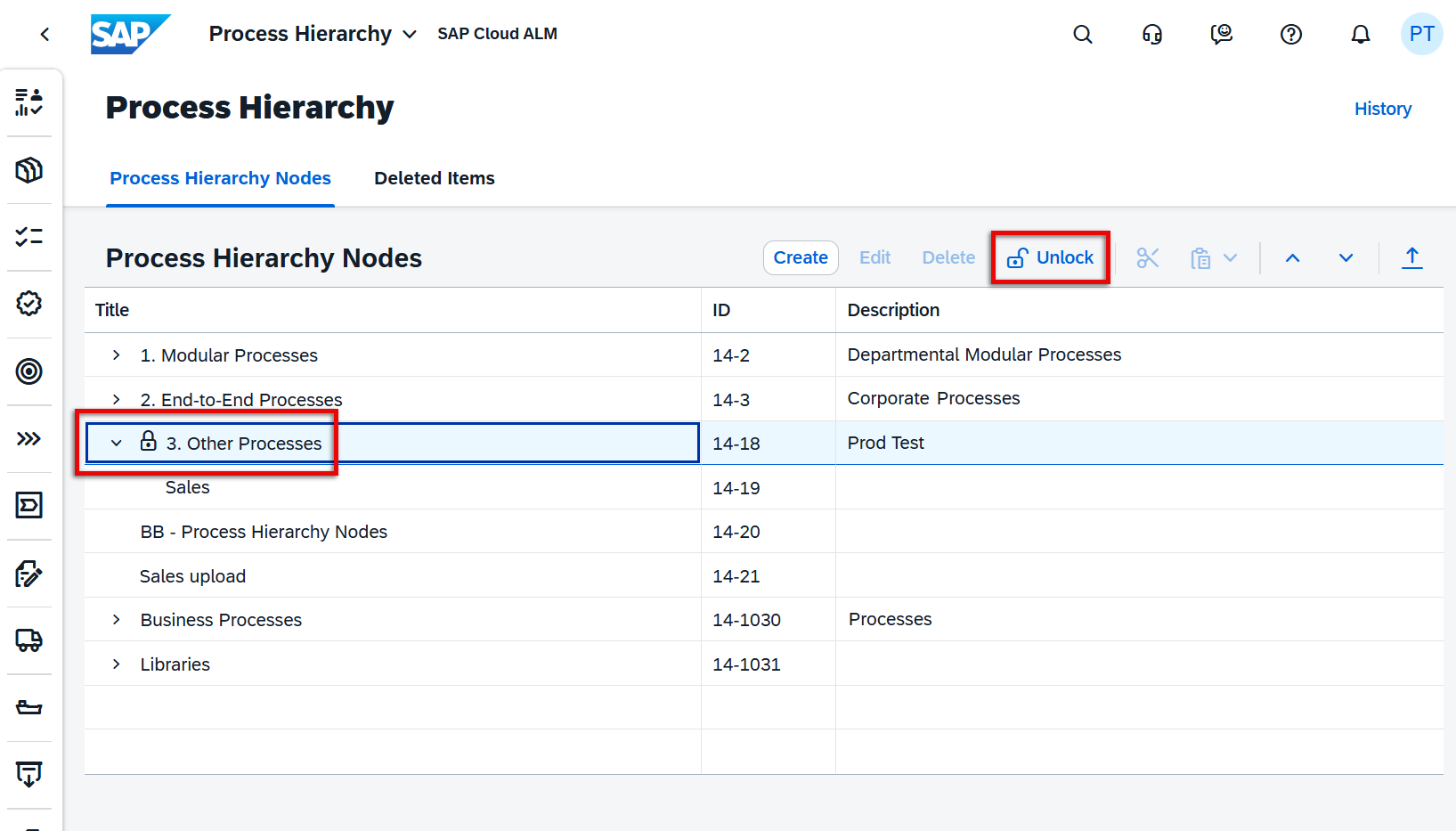This screenshot has height=831, width=1456.
Task: Click ID cell 14-18
Action: (x=769, y=443)
